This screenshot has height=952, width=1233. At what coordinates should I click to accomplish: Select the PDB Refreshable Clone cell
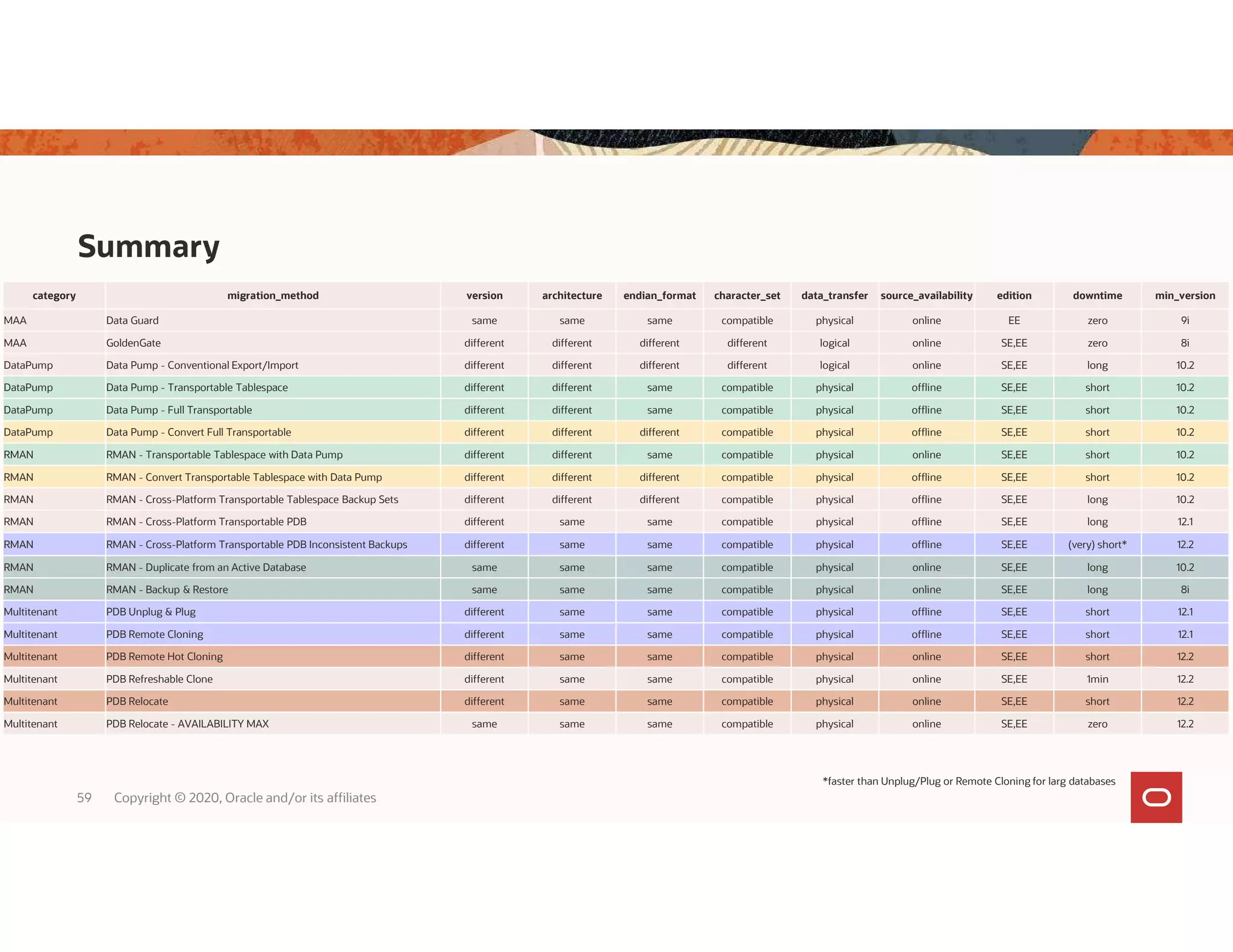(x=160, y=679)
